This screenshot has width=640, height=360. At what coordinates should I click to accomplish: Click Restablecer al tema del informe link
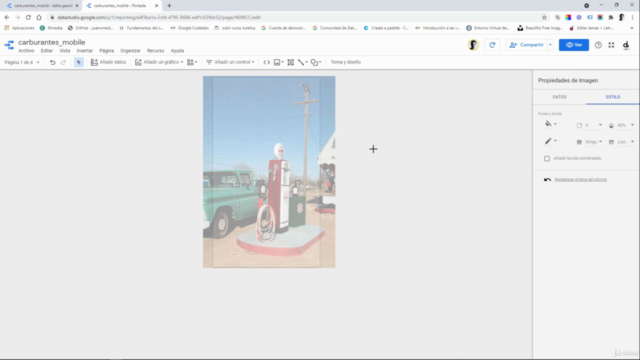coord(580,180)
